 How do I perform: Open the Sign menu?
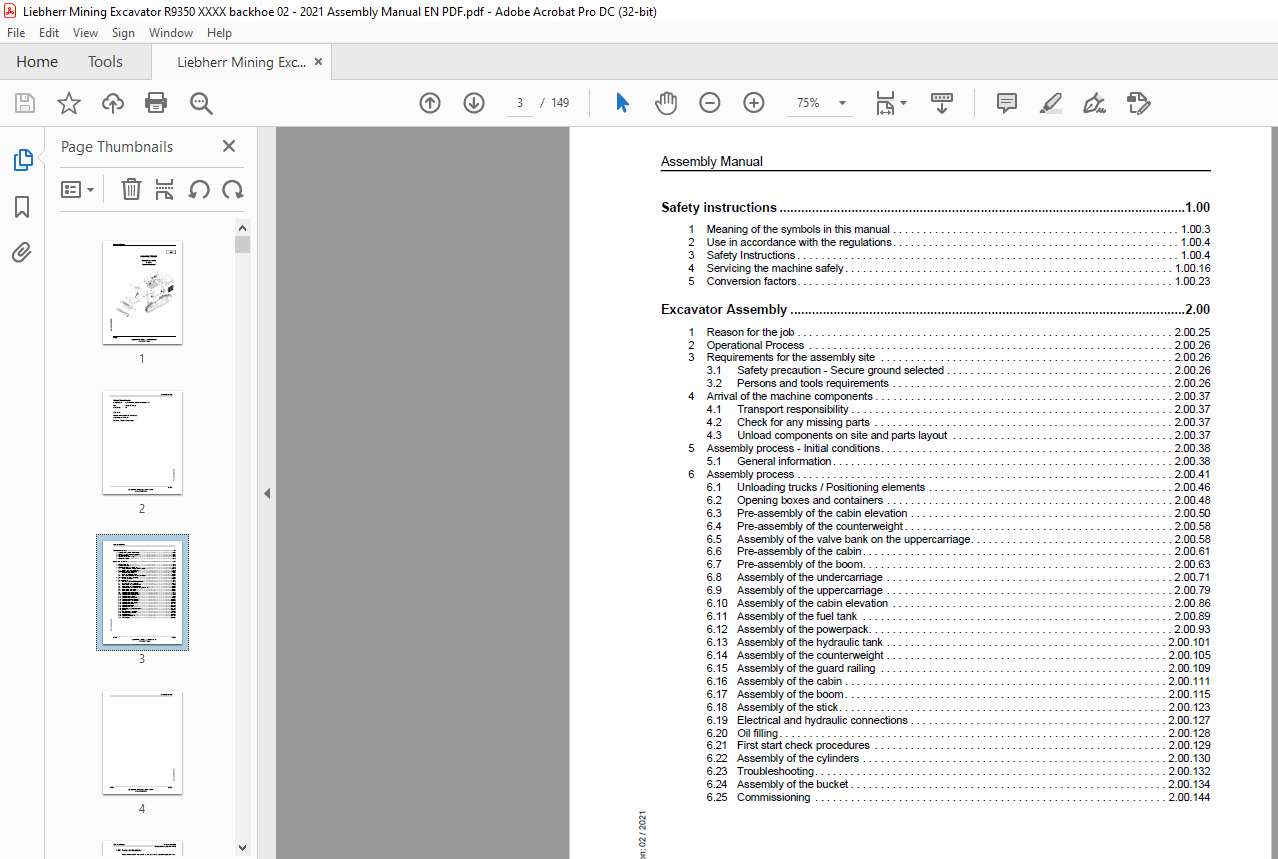(x=123, y=33)
